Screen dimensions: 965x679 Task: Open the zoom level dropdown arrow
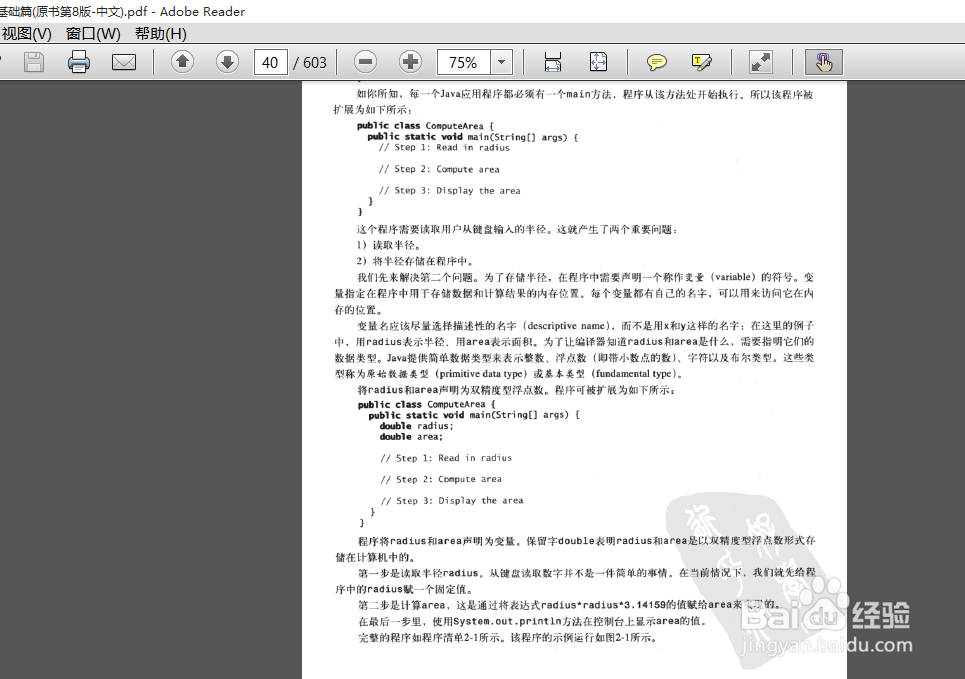tap(502, 62)
